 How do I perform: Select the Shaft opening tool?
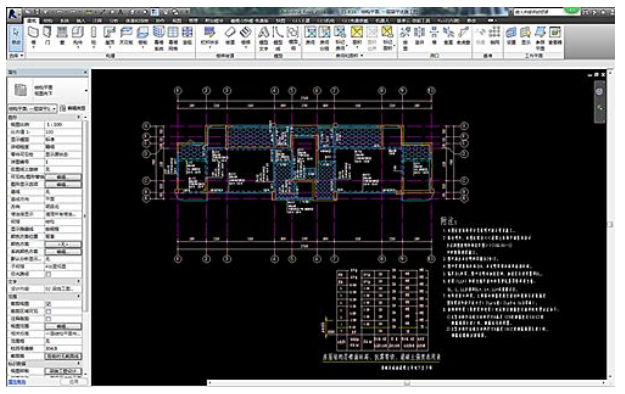(419, 35)
